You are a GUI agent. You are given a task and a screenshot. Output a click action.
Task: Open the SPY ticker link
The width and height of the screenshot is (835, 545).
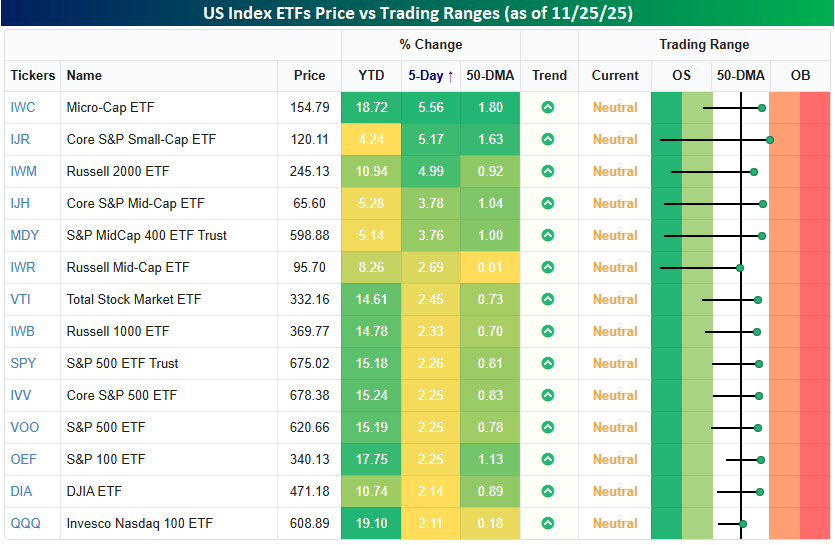[24, 364]
